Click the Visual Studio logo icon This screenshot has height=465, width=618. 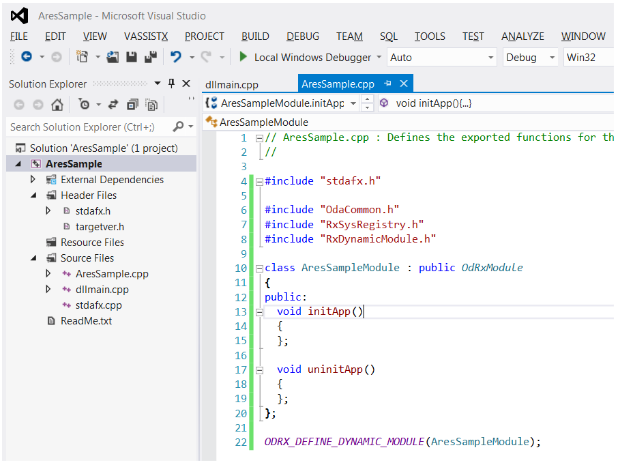(x=19, y=16)
